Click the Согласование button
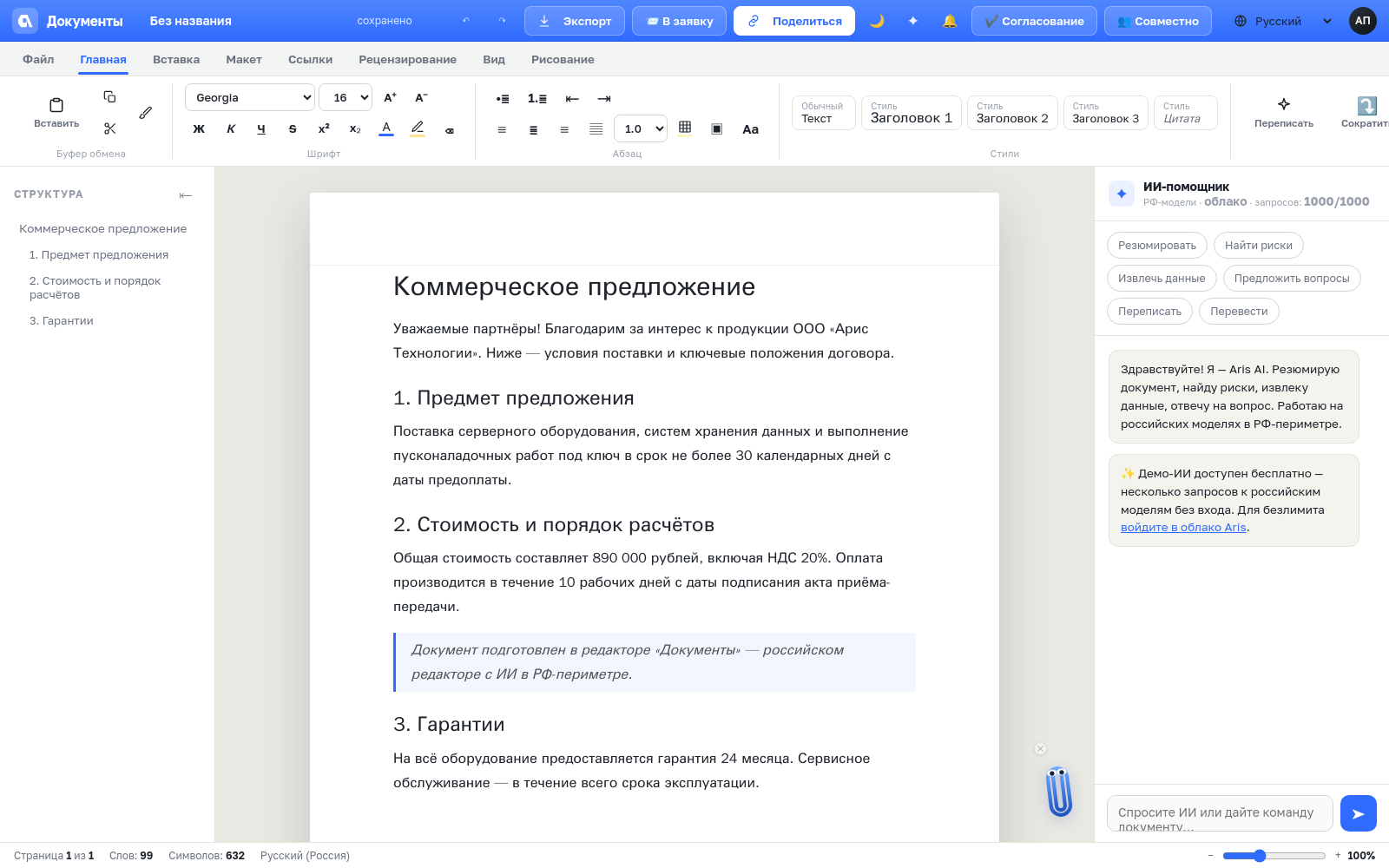The width and height of the screenshot is (1389, 868). click(x=1034, y=21)
